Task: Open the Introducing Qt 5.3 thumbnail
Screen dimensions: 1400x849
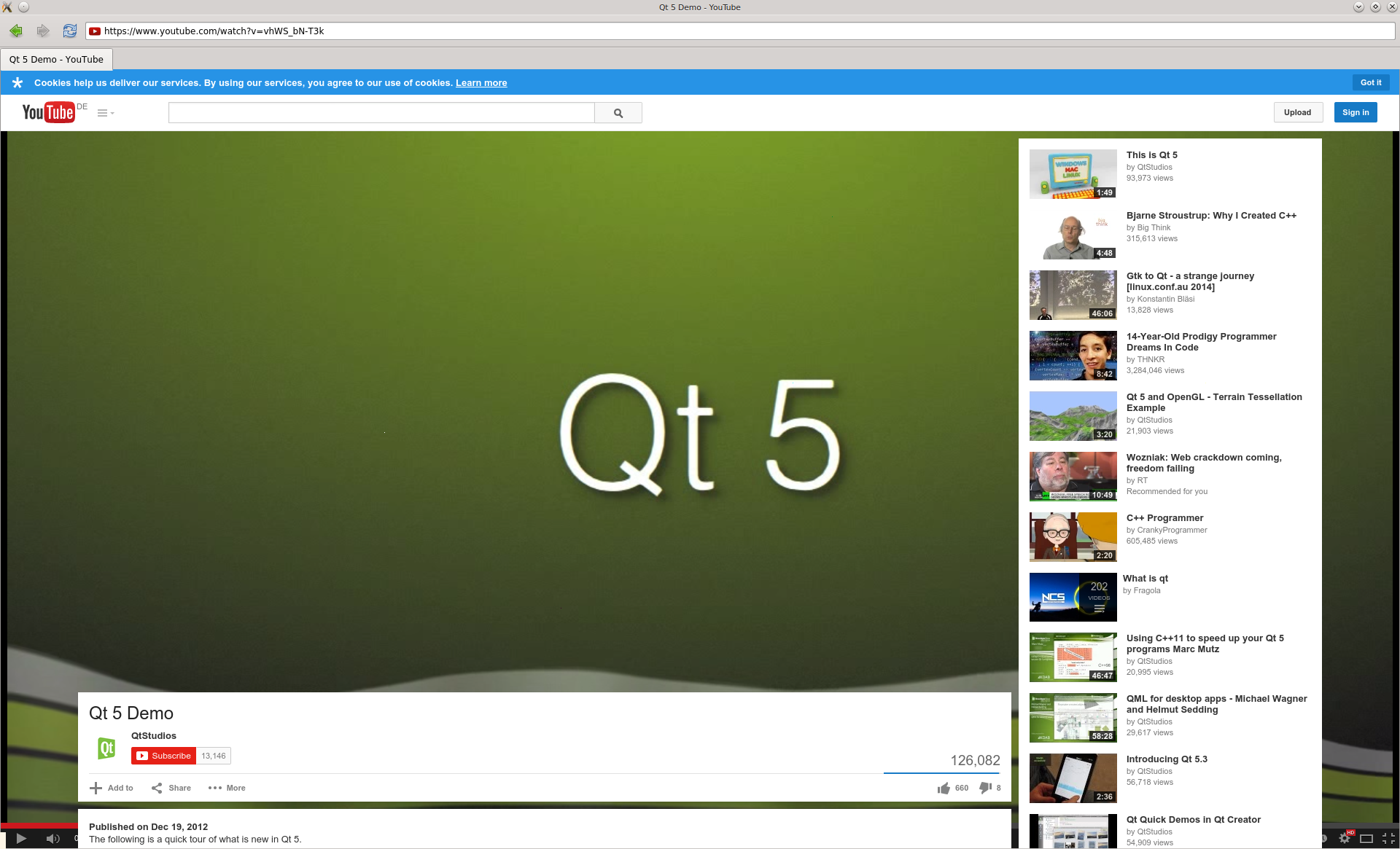Action: tap(1073, 778)
